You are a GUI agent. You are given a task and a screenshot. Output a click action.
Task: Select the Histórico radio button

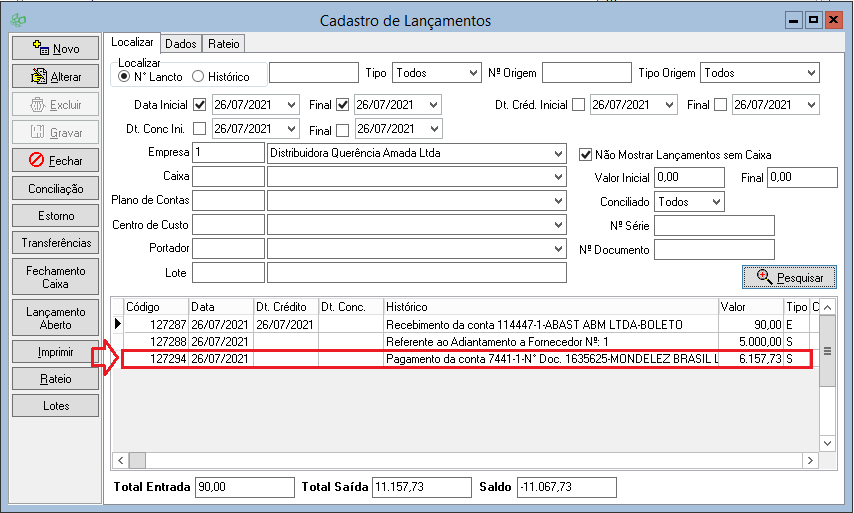198,76
